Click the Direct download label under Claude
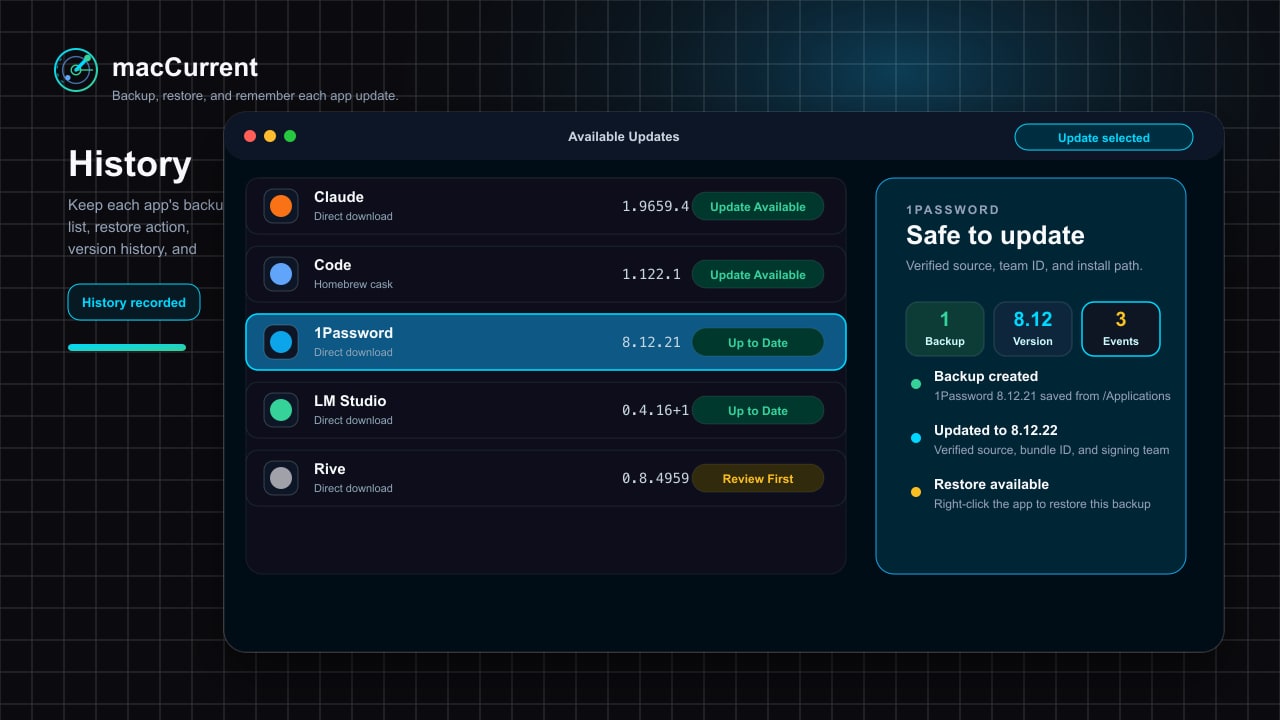The height and width of the screenshot is (720, 1280). [353, 216]
